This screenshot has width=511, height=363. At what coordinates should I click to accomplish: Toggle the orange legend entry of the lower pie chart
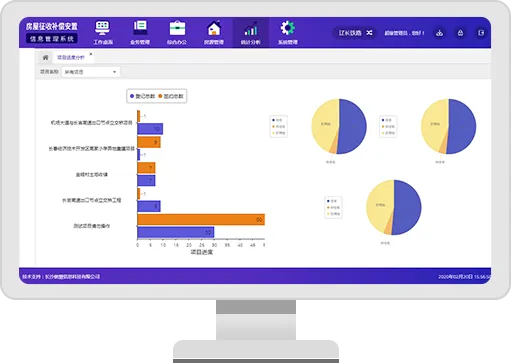(334, 207)
